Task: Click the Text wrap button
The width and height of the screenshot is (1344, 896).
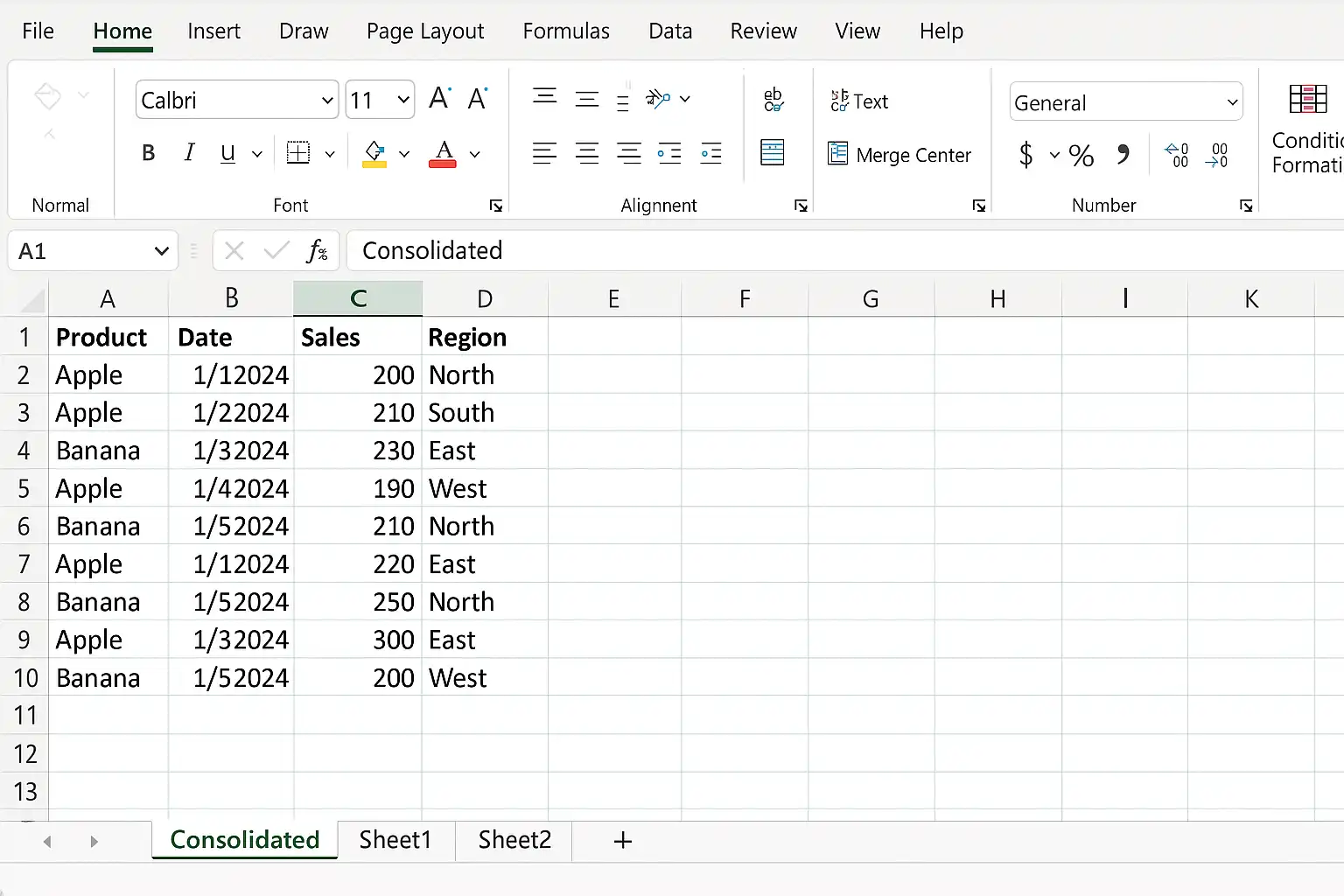Action: 859,101
